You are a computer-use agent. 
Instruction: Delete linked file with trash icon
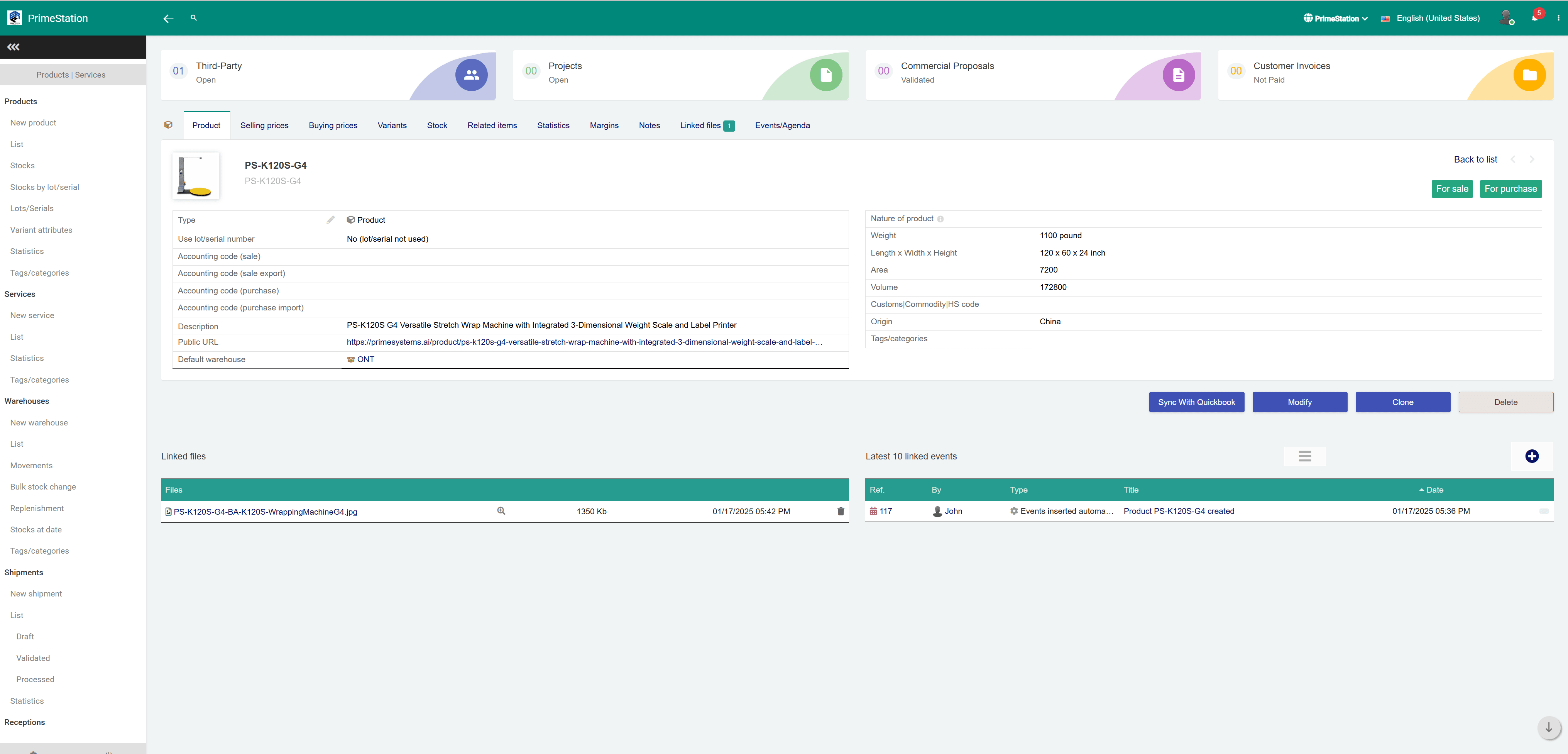841,512
